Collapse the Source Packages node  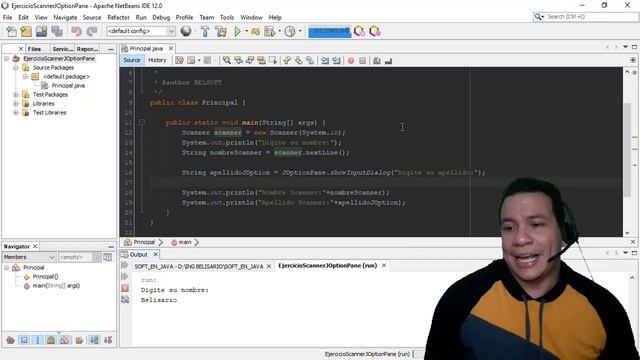click(16, 68)
